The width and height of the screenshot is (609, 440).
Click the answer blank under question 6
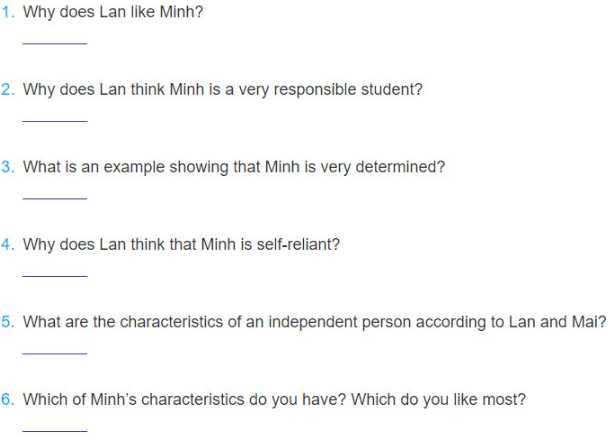55,428
